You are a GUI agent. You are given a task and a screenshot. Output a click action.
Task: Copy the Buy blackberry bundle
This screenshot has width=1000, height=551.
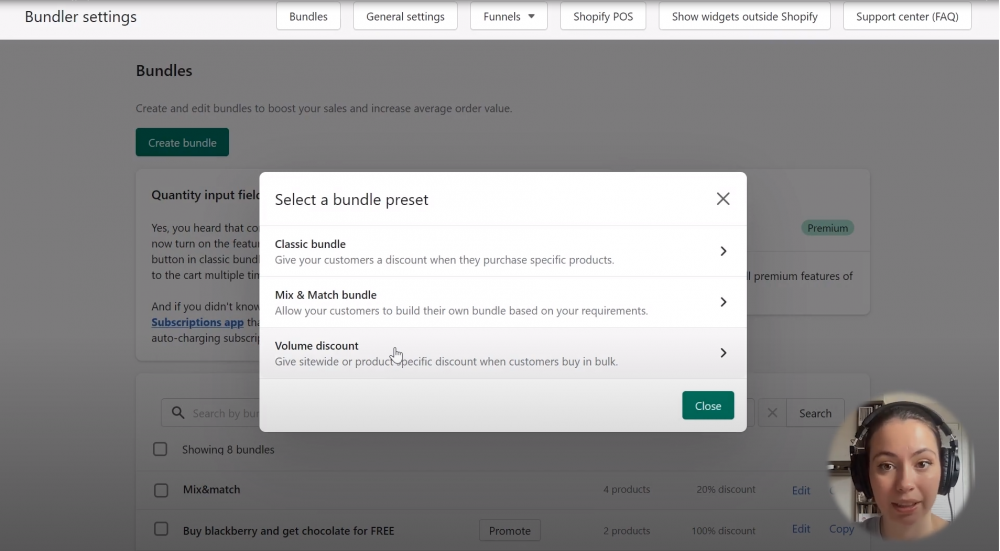841,529
